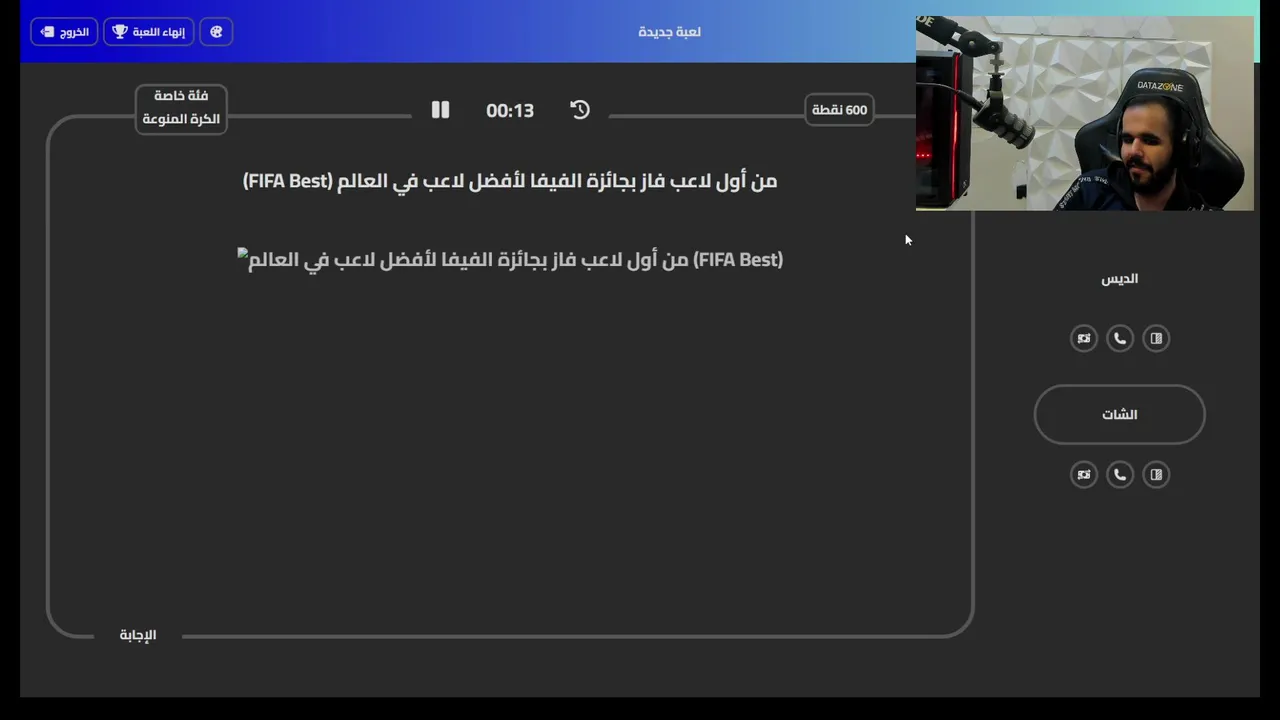The image size is (1280, 720).
Task: Click the broken question image placeholder
Action: point(510,260)
